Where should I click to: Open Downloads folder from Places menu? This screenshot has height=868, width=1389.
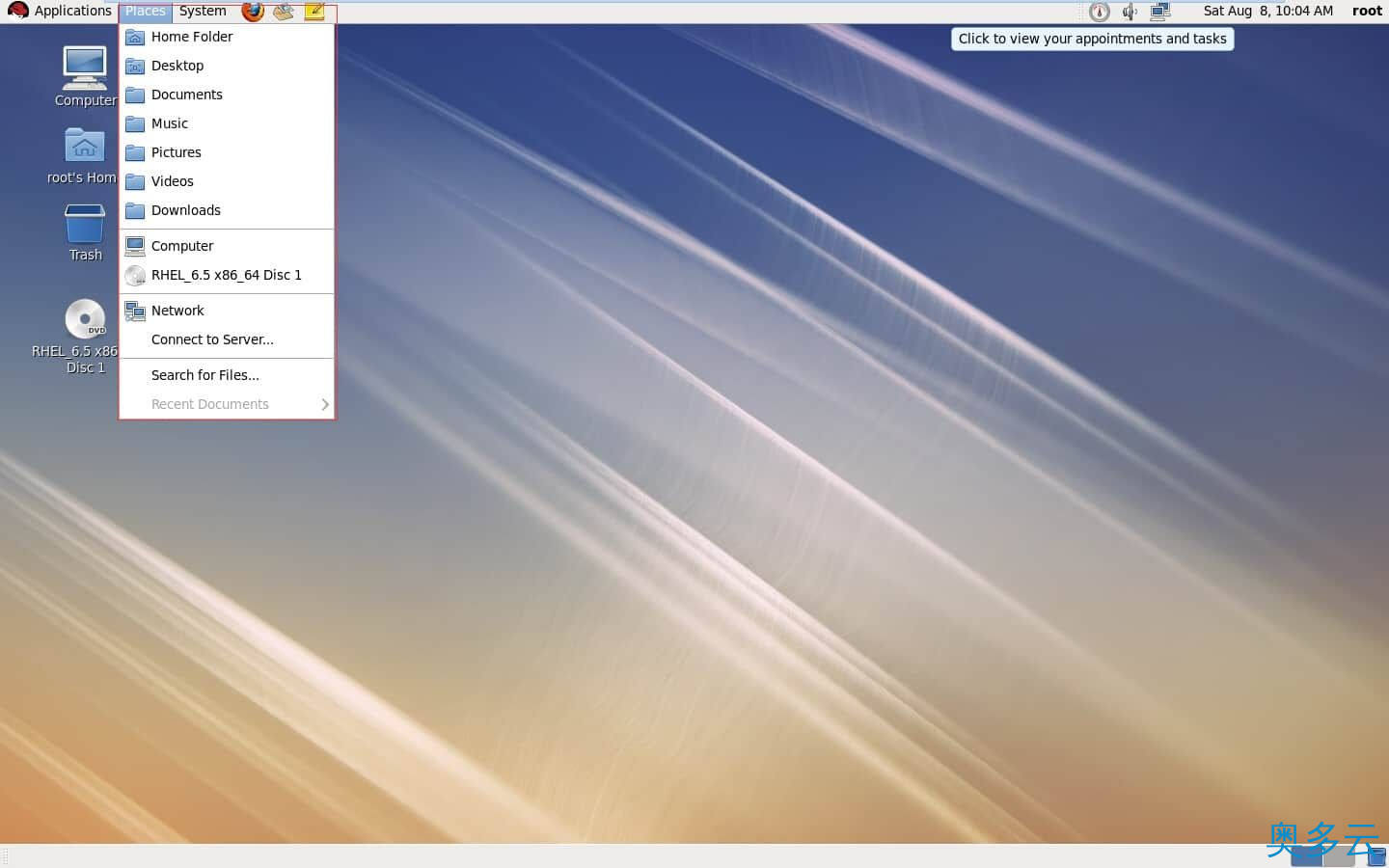(x=227, y=210)
